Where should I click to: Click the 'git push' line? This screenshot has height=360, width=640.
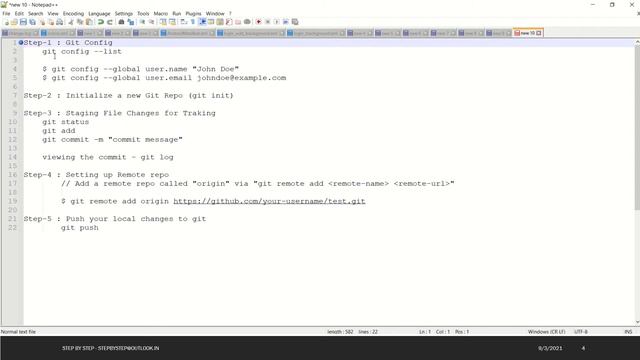(x=80, y=228)
